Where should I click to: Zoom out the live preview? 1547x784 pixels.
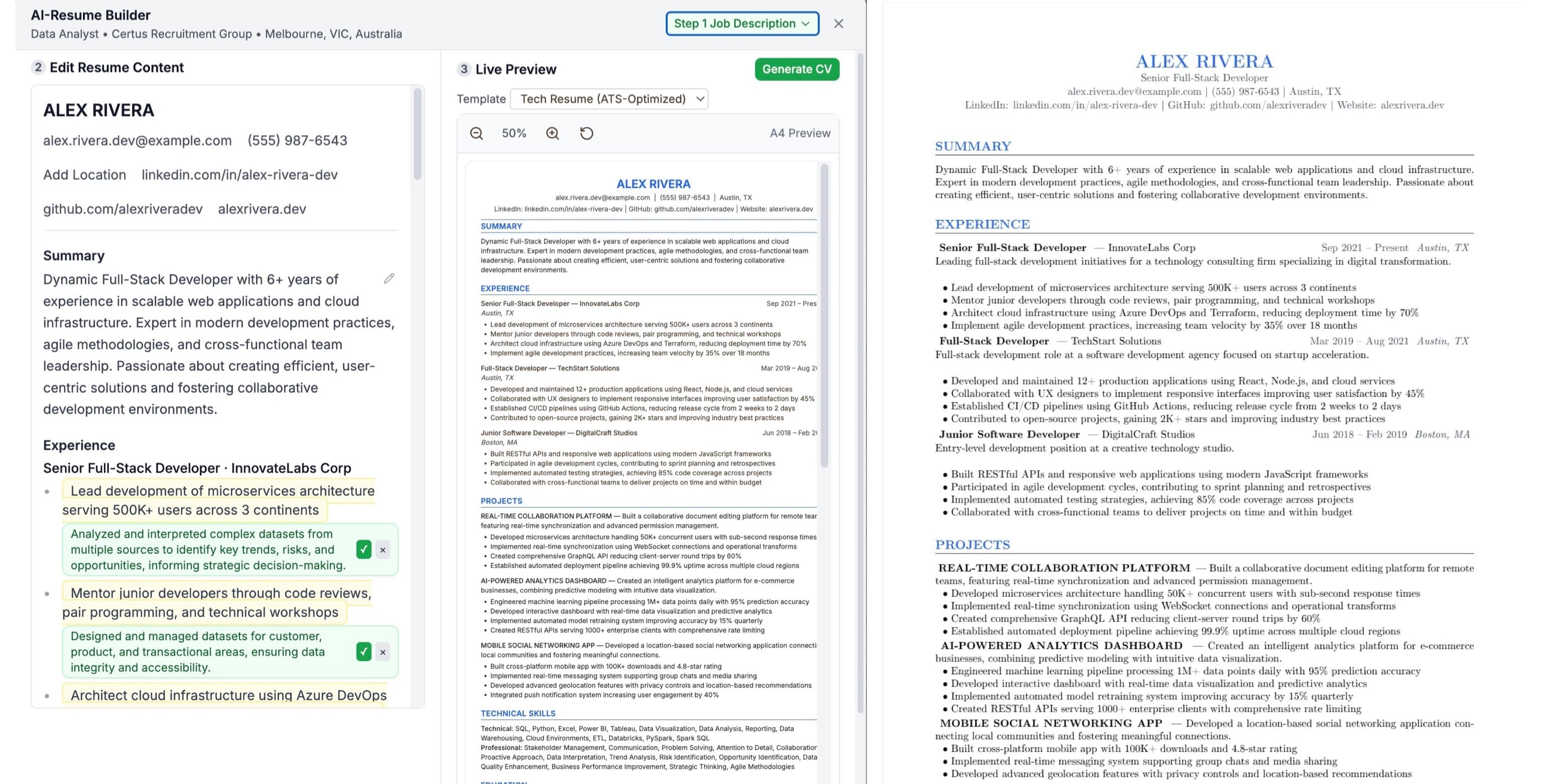click(476, 133)
